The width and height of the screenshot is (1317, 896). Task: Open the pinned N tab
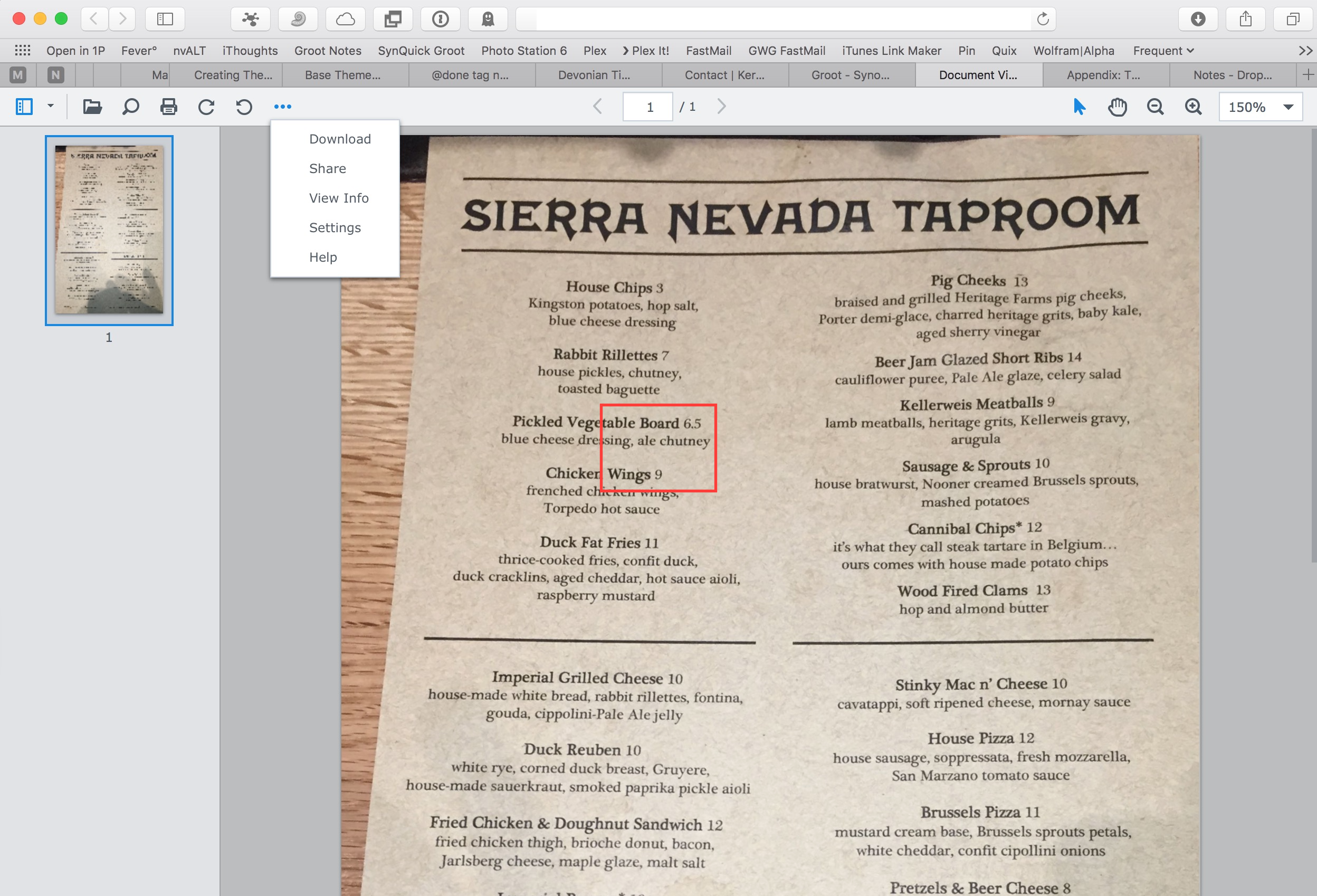click(55, 75)
